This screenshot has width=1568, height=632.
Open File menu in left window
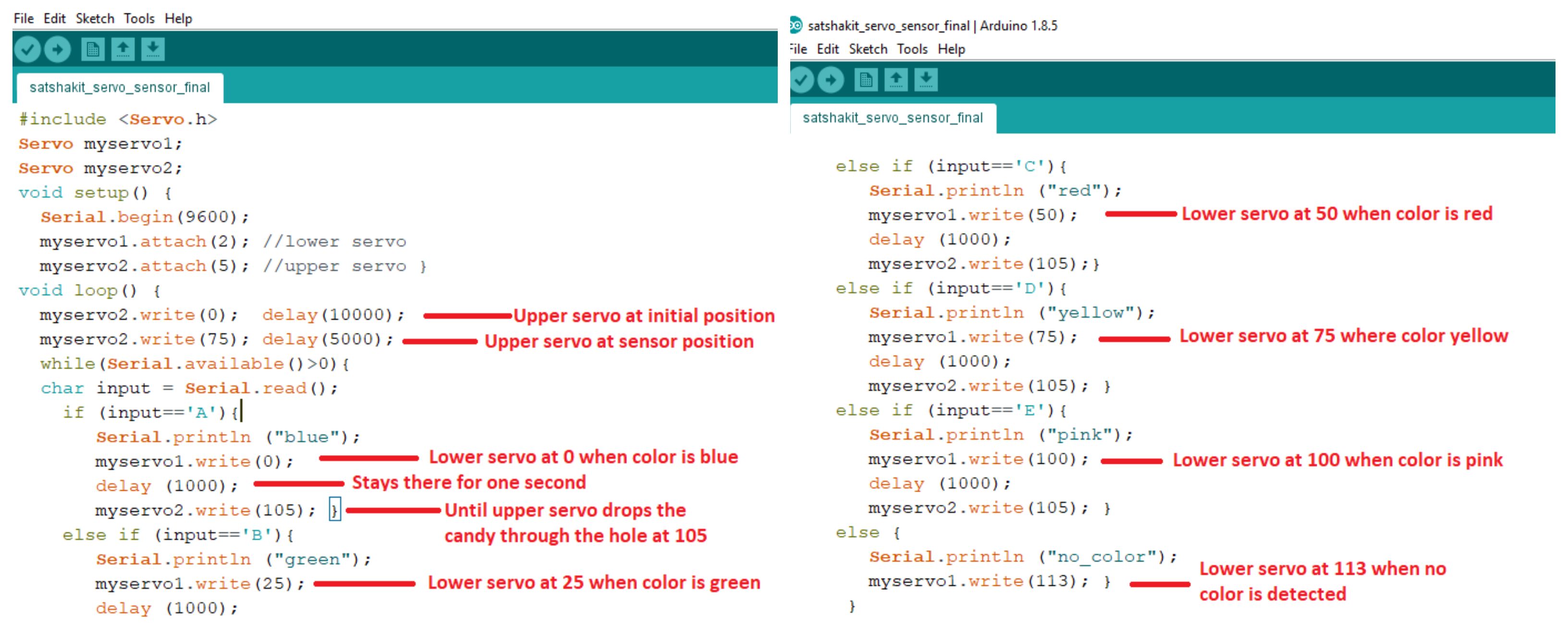(23, 18)
